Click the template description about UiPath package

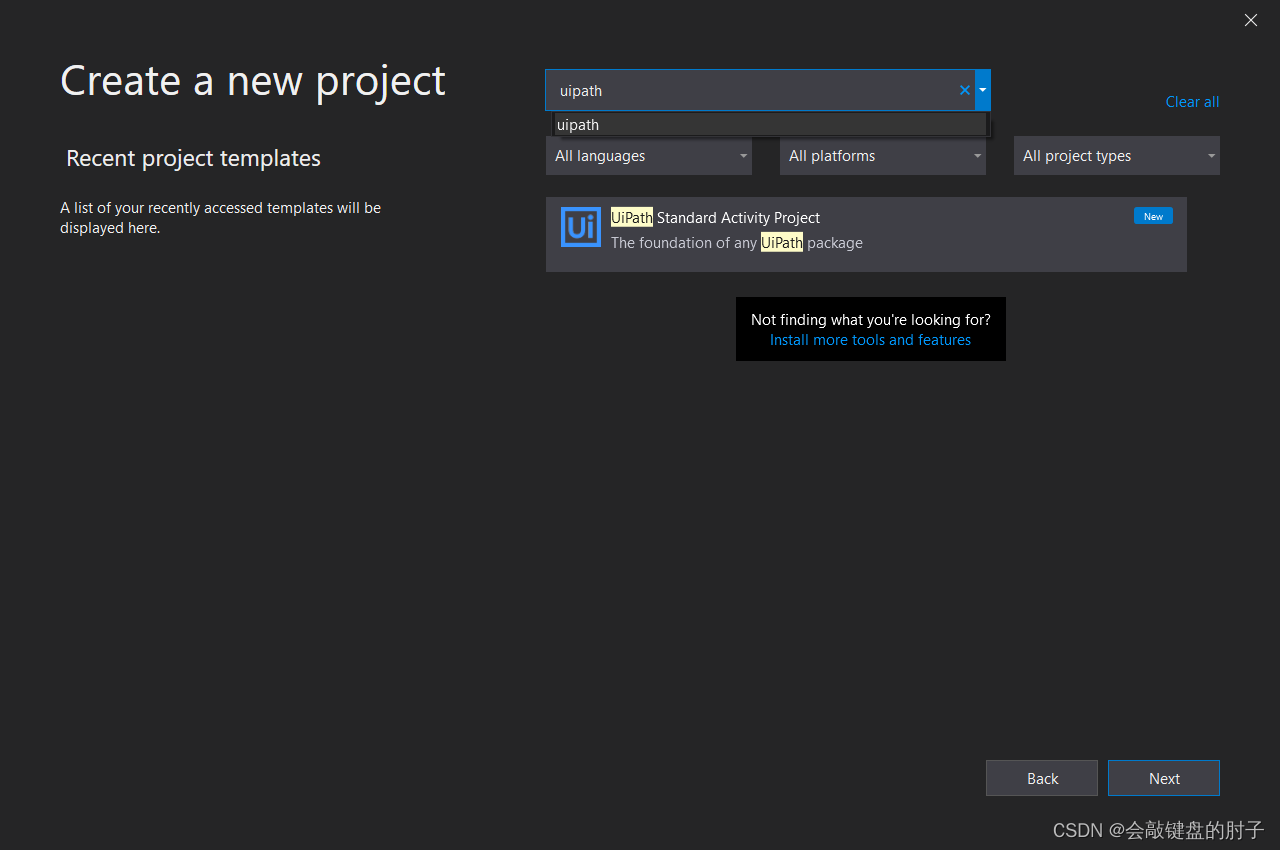[737, 243]
